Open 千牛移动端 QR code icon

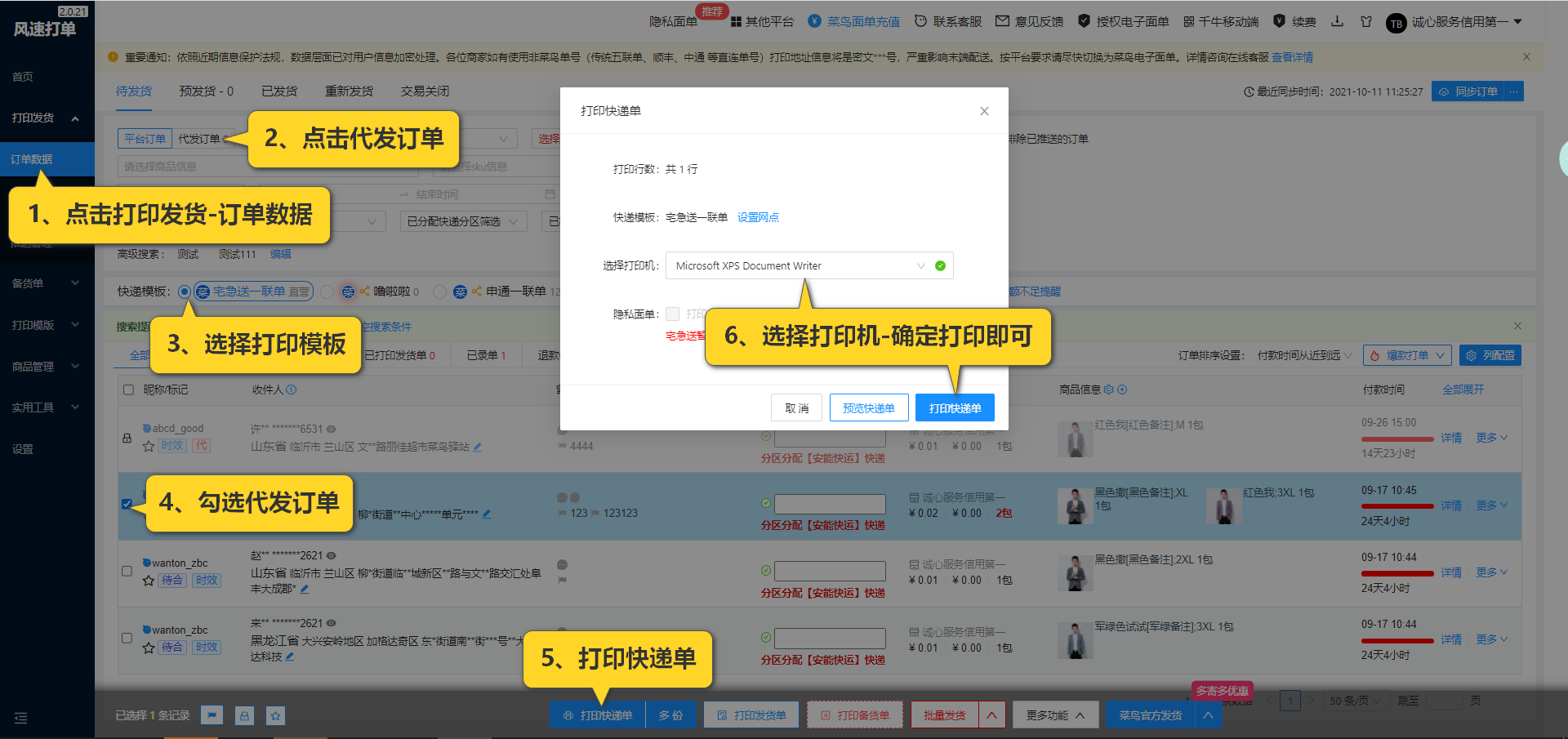(1188, 22)
